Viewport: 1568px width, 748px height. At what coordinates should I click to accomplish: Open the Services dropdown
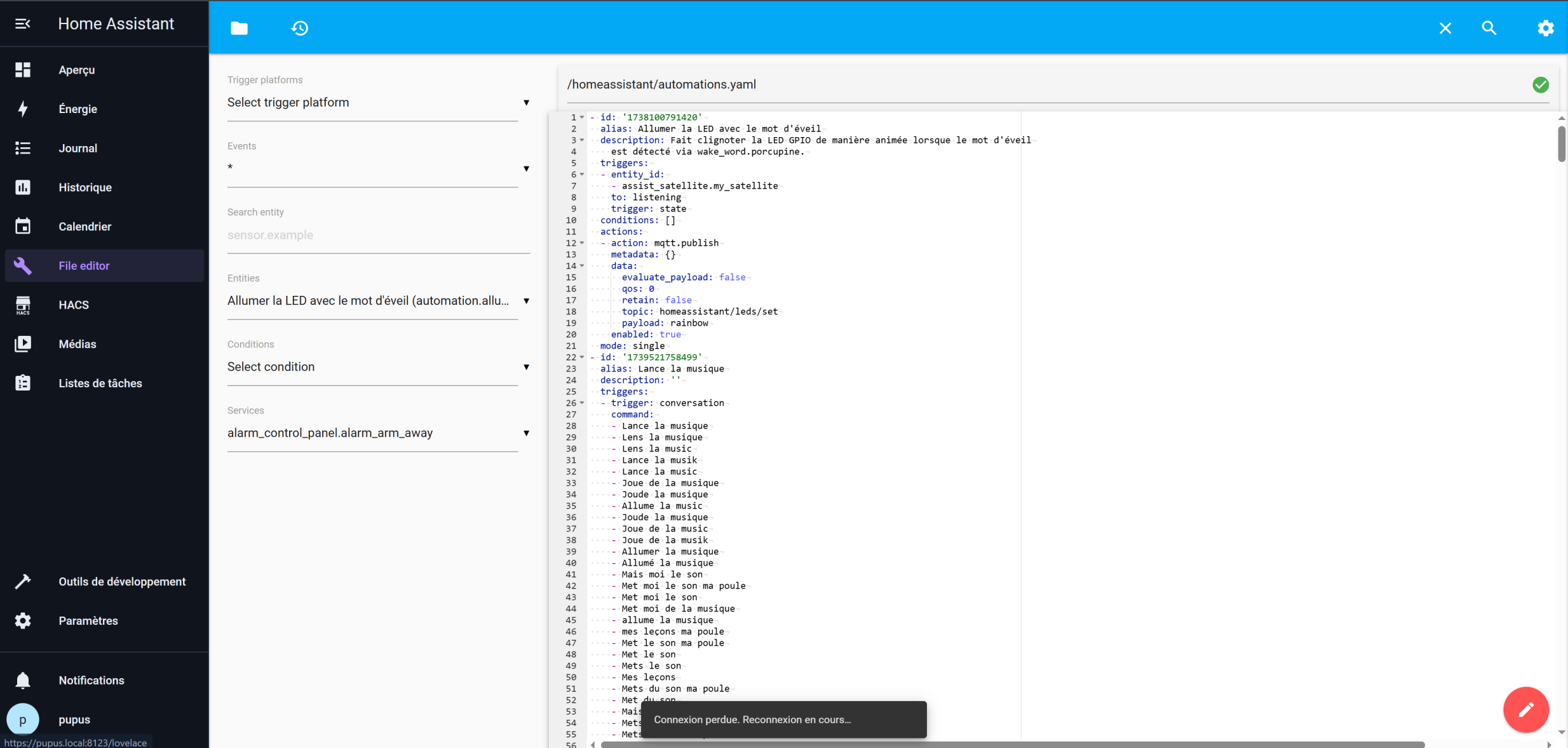point(379,432)
